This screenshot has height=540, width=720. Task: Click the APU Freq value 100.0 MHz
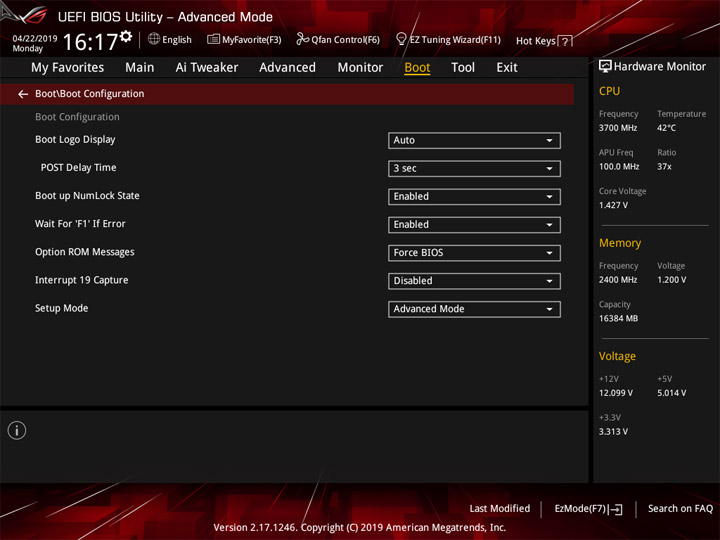(x=619, y=167)
